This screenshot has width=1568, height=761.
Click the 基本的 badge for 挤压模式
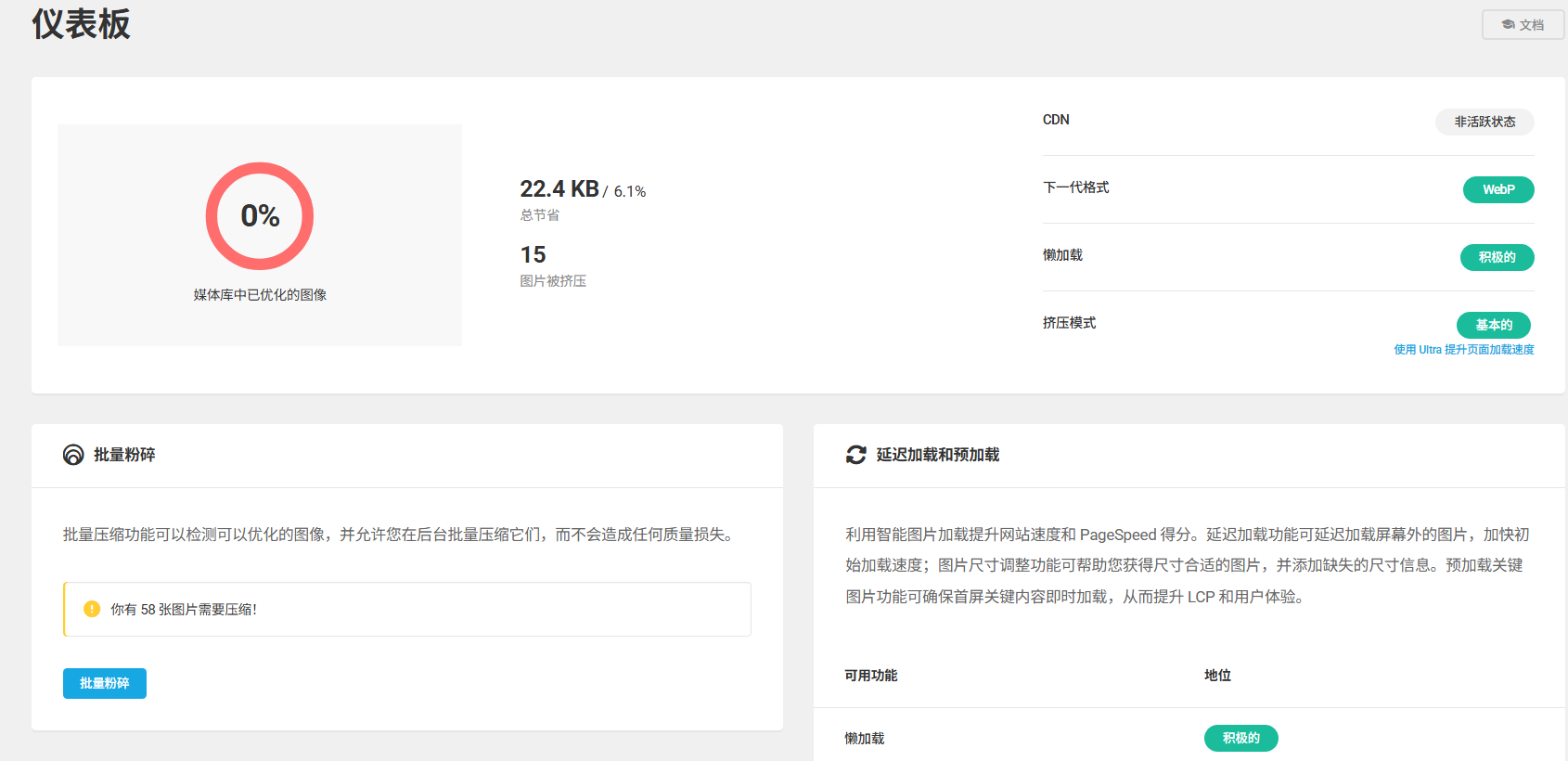click(1493, 325)
